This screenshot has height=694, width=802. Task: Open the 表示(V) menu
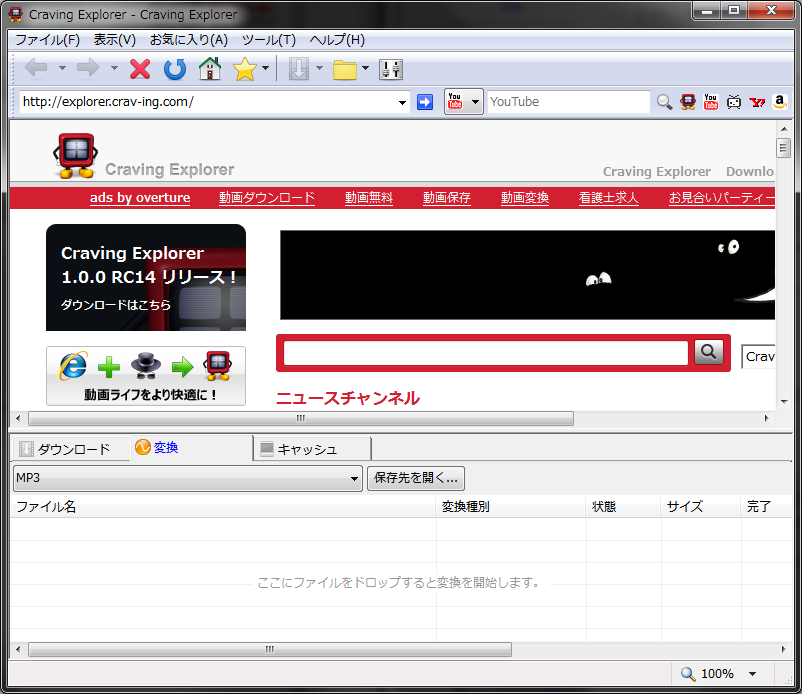[x=115, y=40]
